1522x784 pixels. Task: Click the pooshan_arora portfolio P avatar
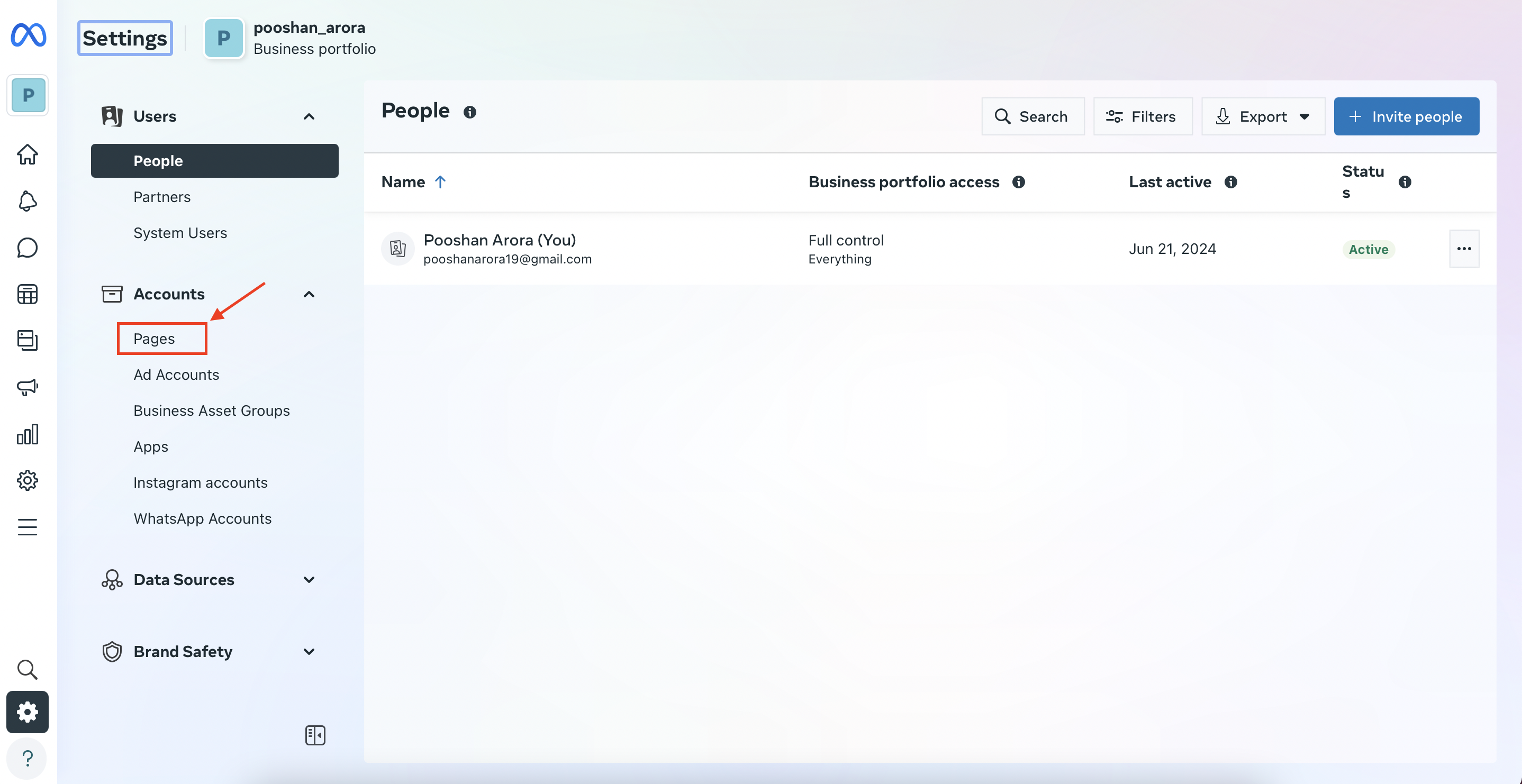pyautogui.click(x=223, y=38)
